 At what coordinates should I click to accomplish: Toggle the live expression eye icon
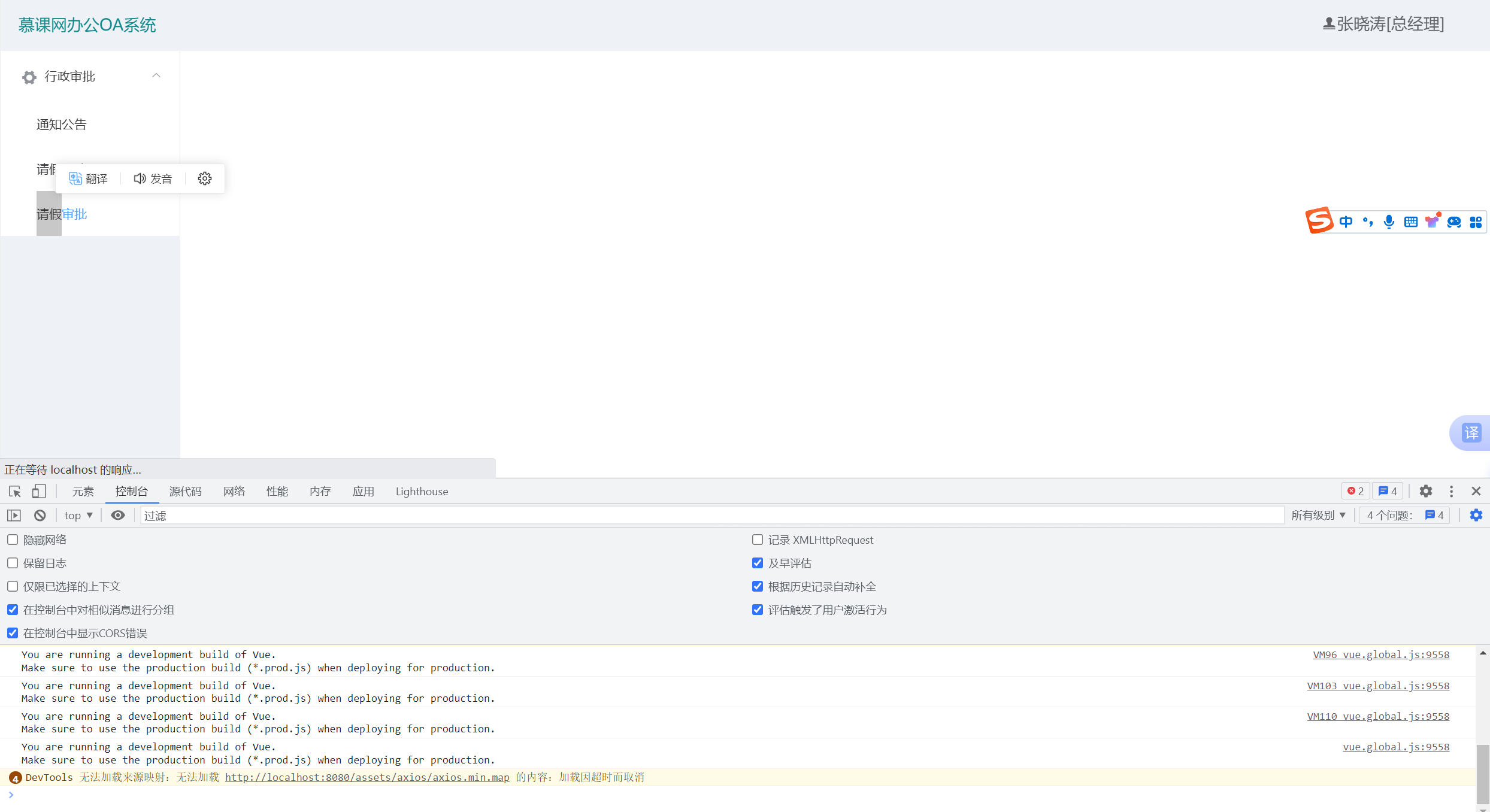click(118, 515)
